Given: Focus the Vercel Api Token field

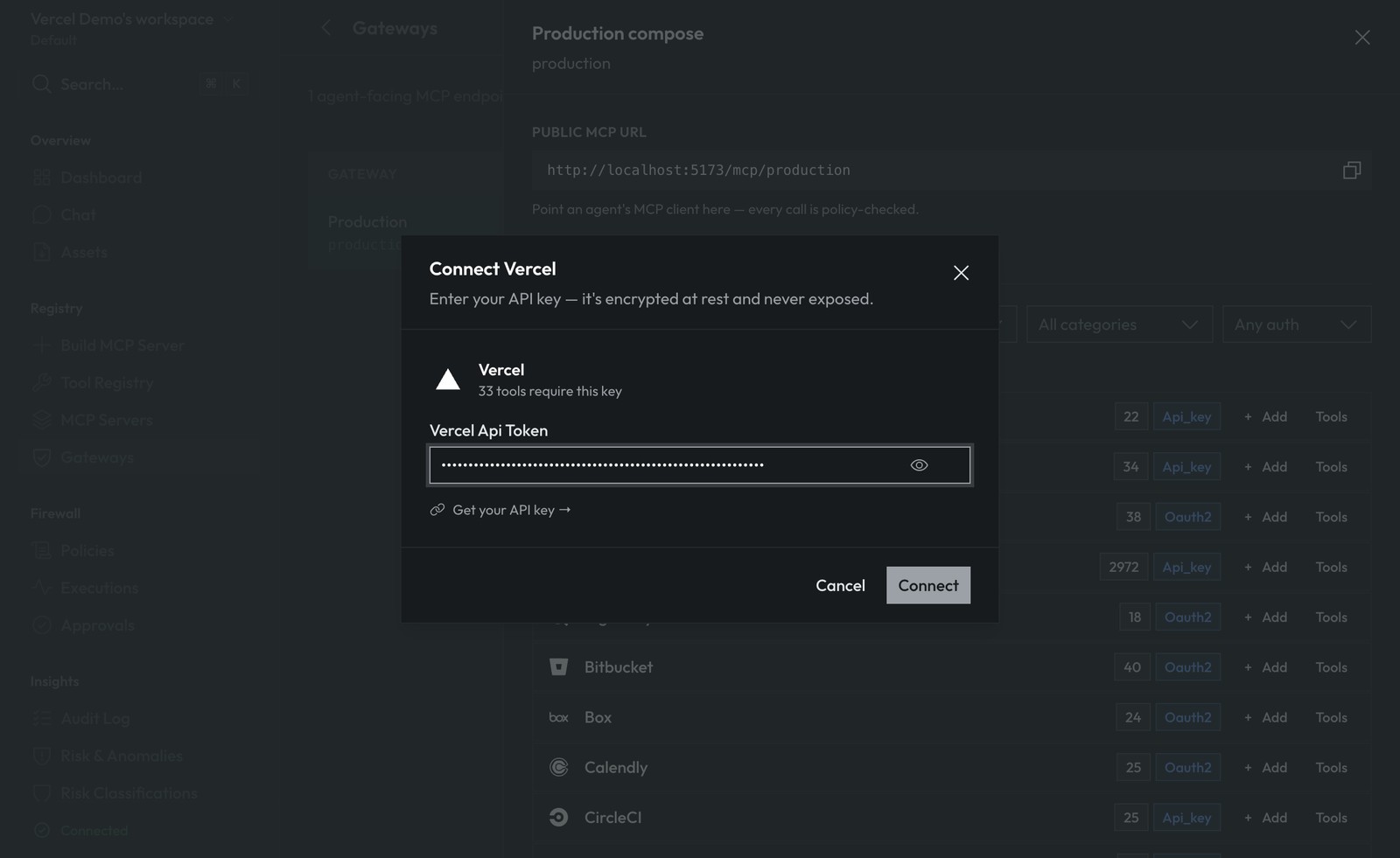Looking at the screenshot, I should coord(700,465).
